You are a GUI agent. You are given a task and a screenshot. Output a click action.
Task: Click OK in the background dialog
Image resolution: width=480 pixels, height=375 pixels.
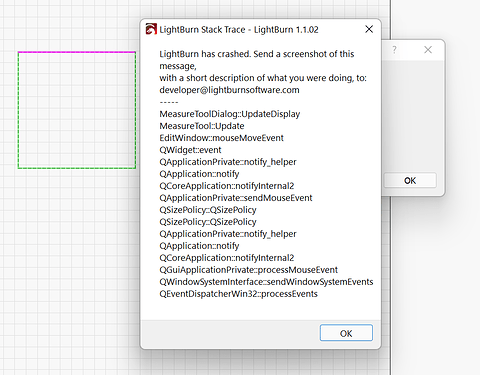click(x=410, y=181)
